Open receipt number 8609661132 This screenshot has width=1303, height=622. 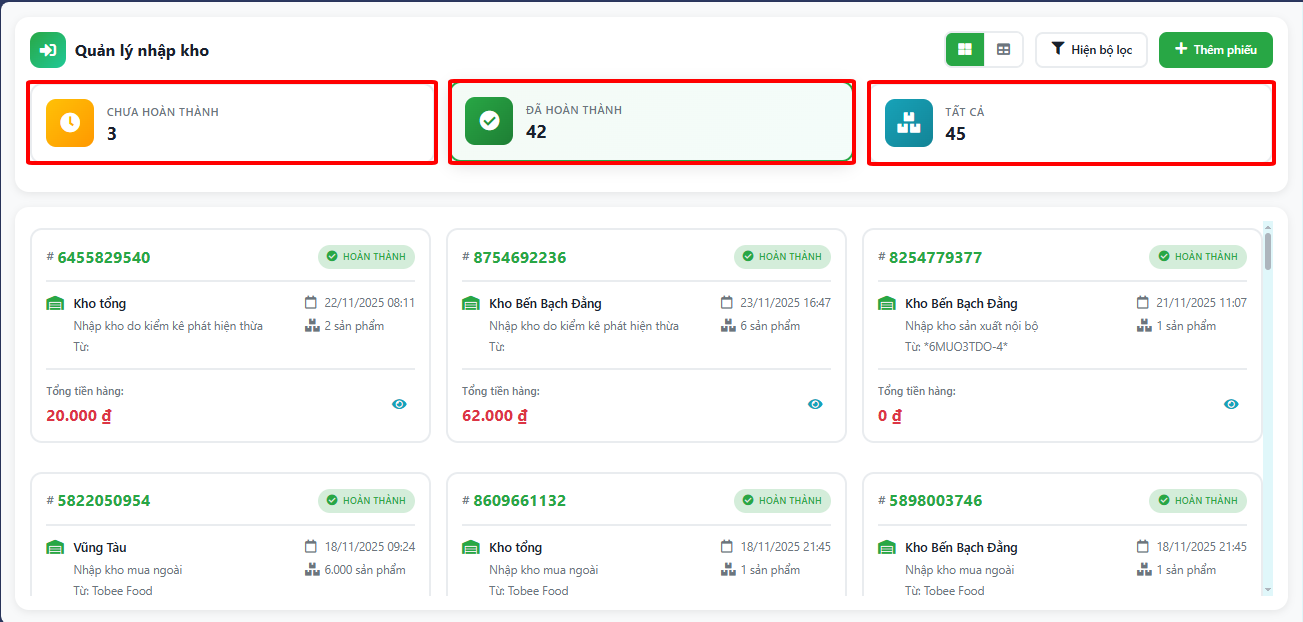(519, 501)
